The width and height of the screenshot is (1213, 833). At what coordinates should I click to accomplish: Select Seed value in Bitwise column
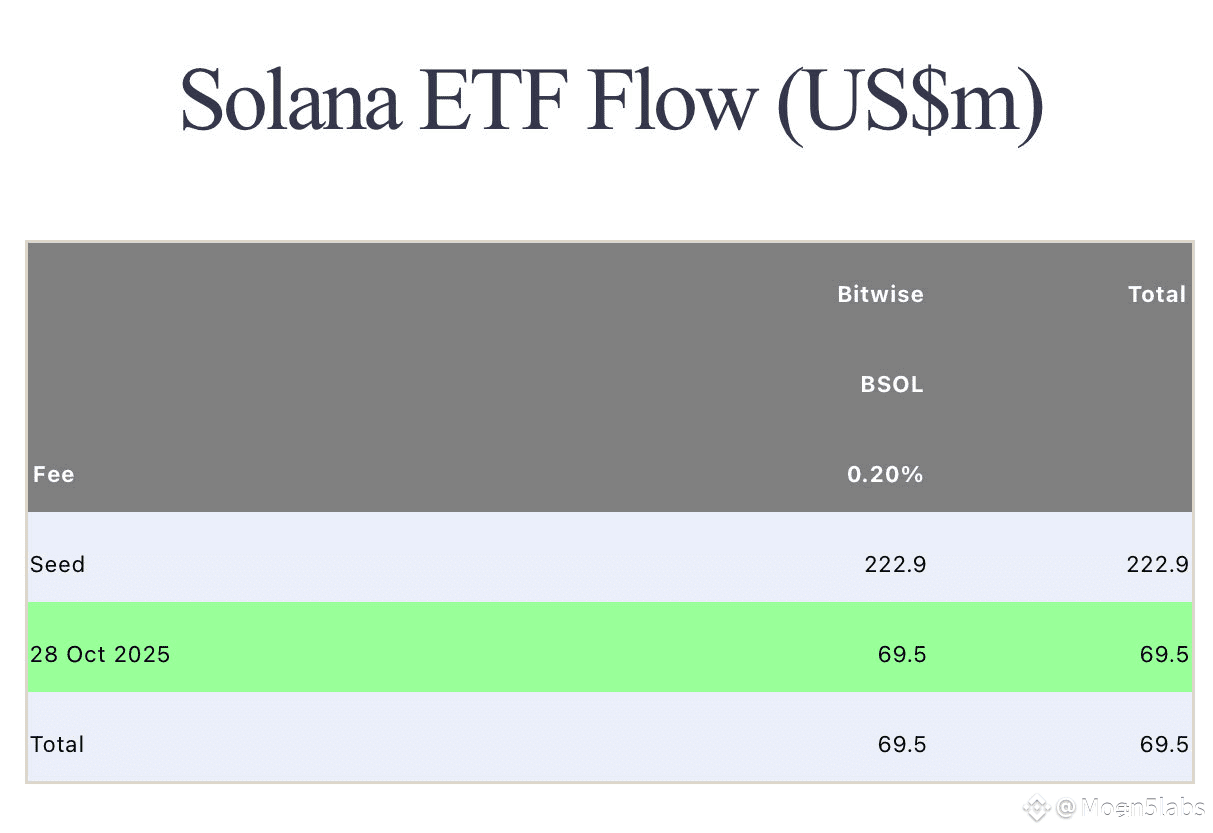point(895,564)
